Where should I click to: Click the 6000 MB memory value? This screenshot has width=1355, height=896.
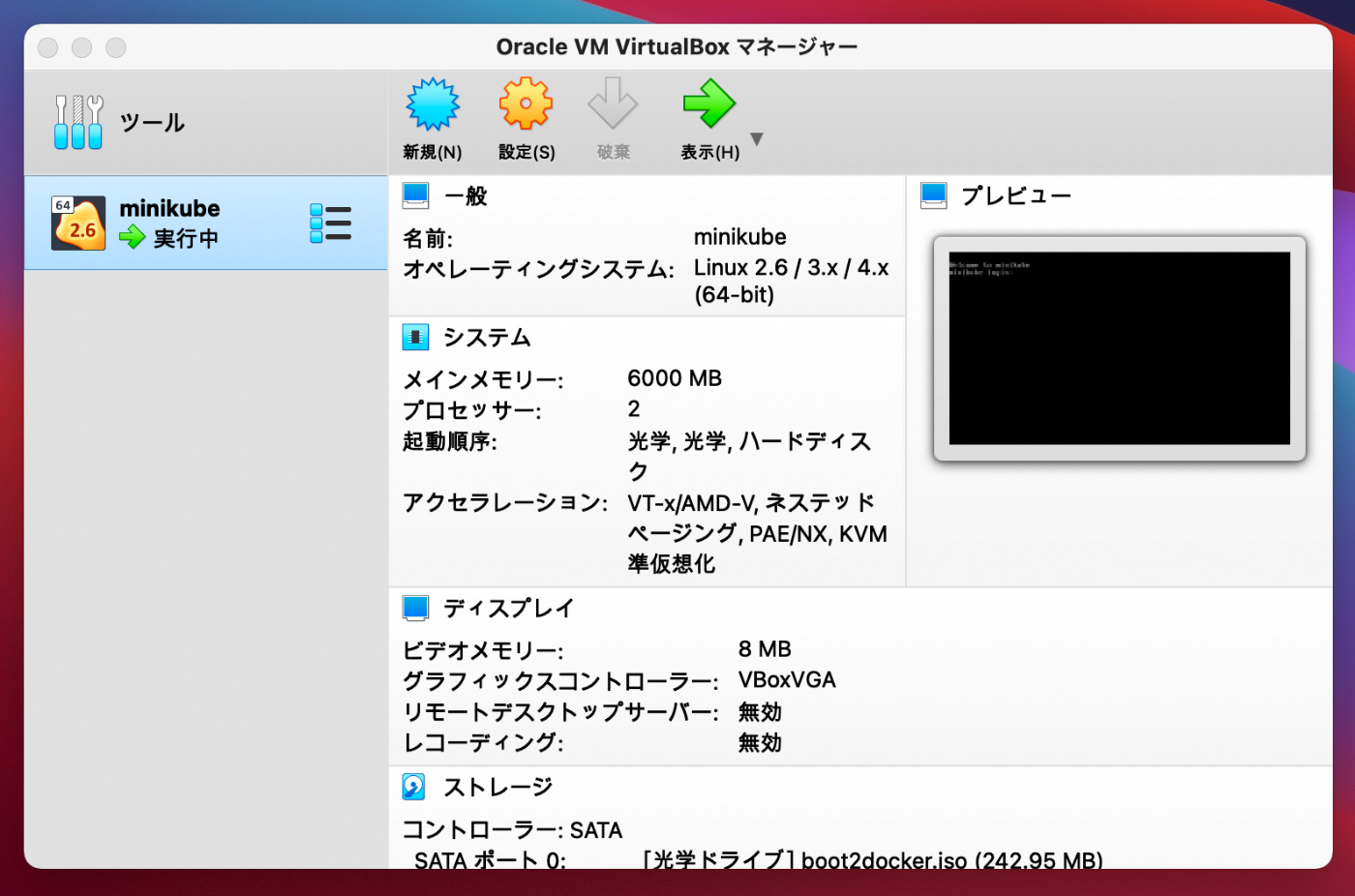click(x=675, y=378)
